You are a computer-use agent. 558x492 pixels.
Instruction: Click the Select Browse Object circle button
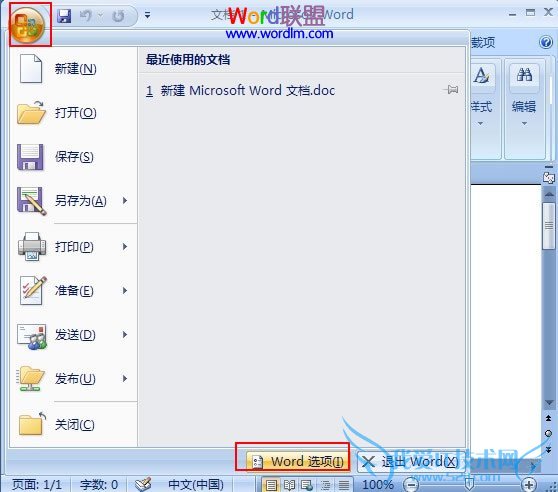(x=549, y=433)
